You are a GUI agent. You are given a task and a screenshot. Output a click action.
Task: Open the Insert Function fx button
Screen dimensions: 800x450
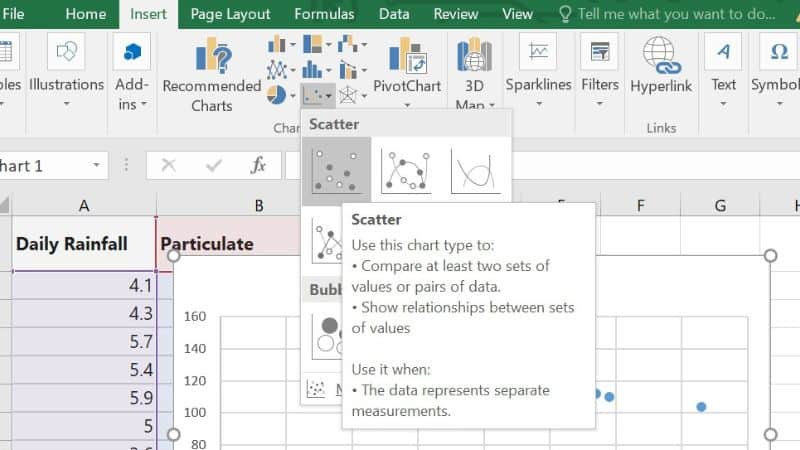pyautogui.click(x=258, y=165)
